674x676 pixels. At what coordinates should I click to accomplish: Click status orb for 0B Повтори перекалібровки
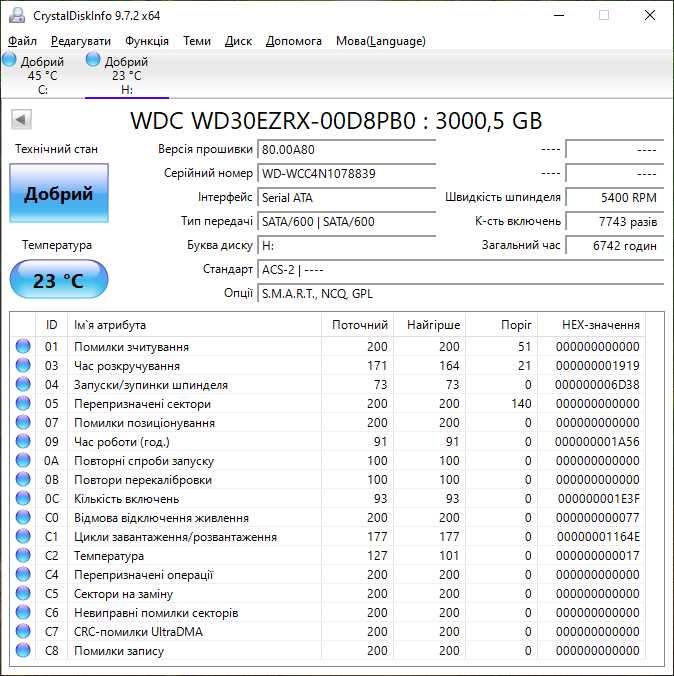click(23, 479)
